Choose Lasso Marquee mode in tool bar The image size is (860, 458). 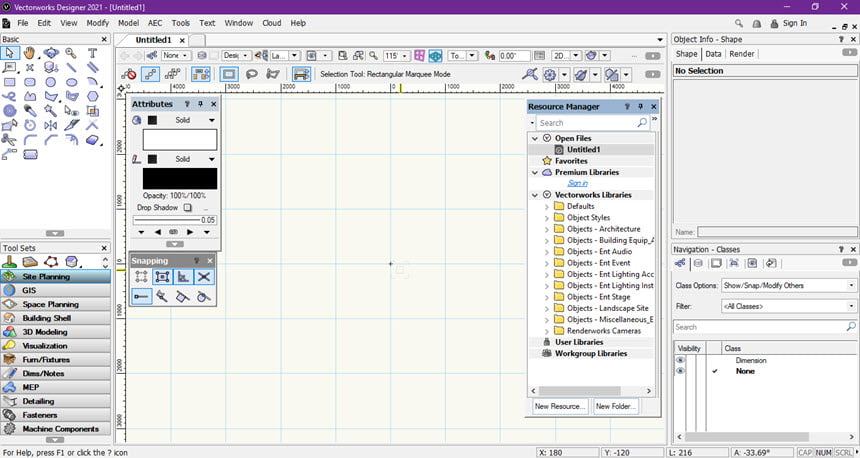point(251,74)
